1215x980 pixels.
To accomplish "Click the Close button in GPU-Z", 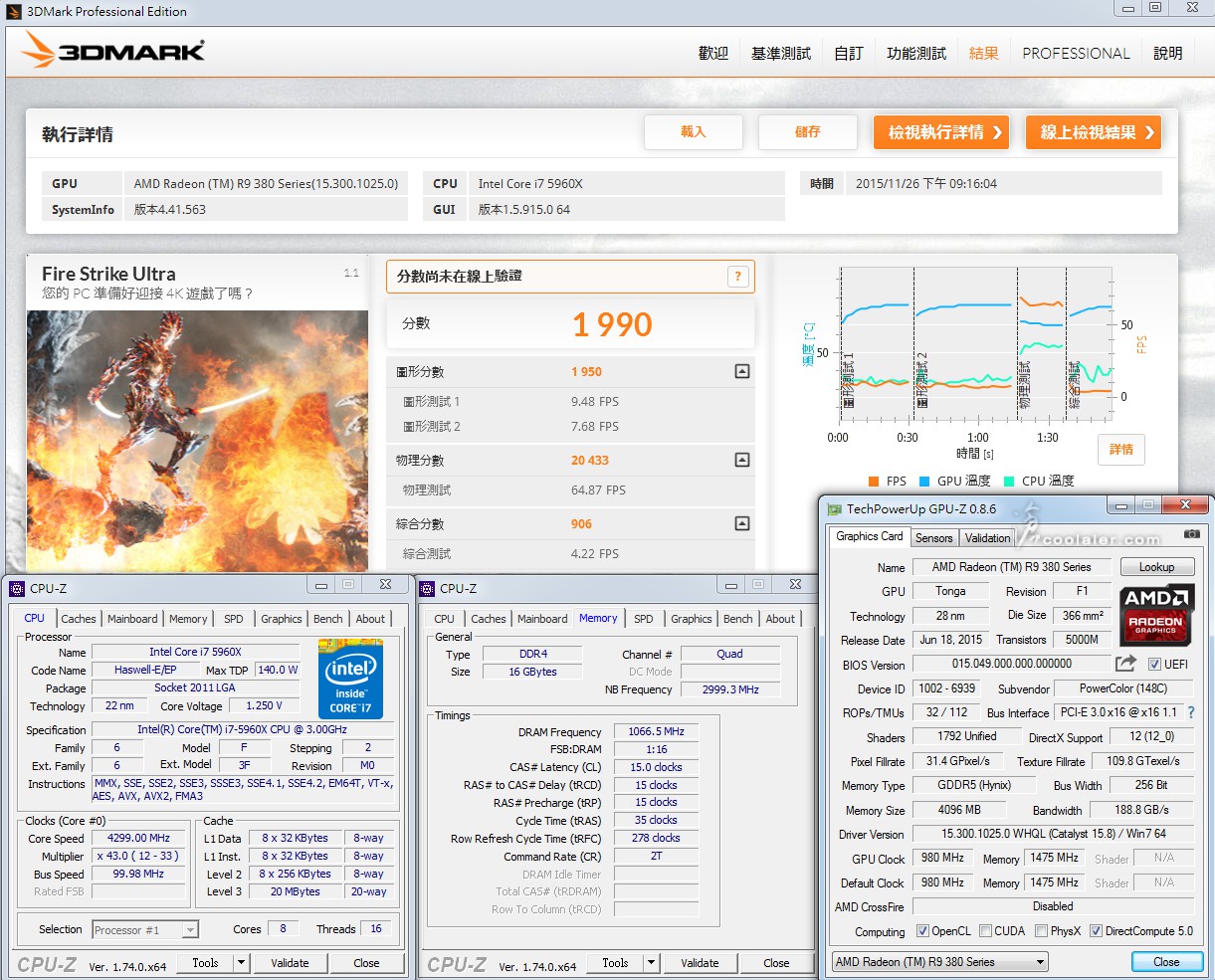I will click(1166, 962).
